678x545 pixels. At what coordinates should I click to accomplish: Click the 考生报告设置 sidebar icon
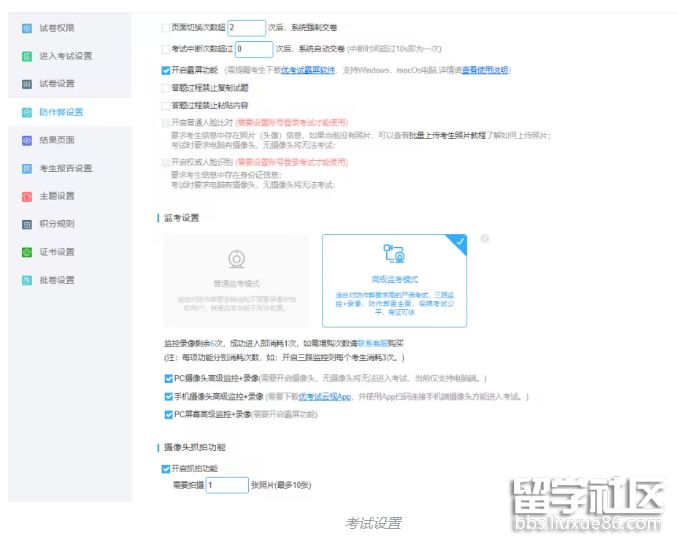27,168
